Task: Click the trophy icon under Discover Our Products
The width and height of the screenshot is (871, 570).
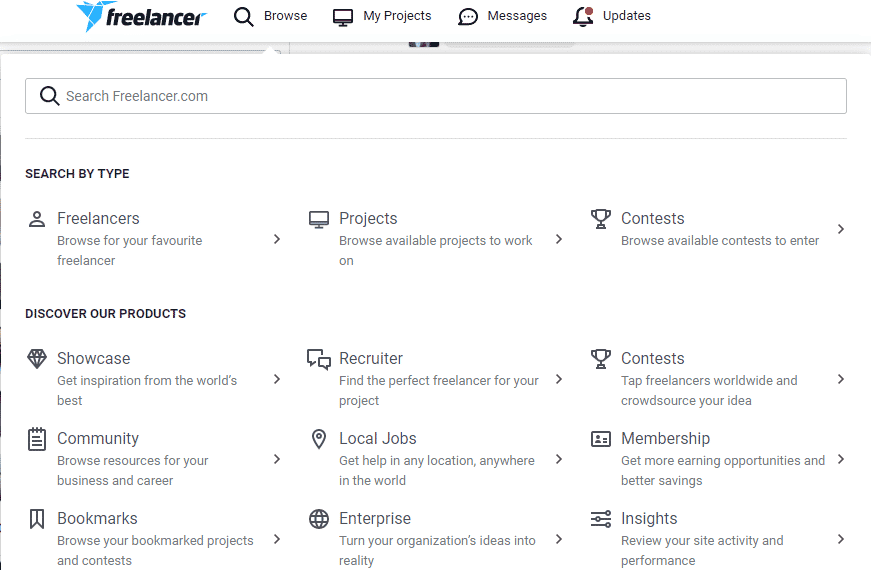Action: coord(600,359)
